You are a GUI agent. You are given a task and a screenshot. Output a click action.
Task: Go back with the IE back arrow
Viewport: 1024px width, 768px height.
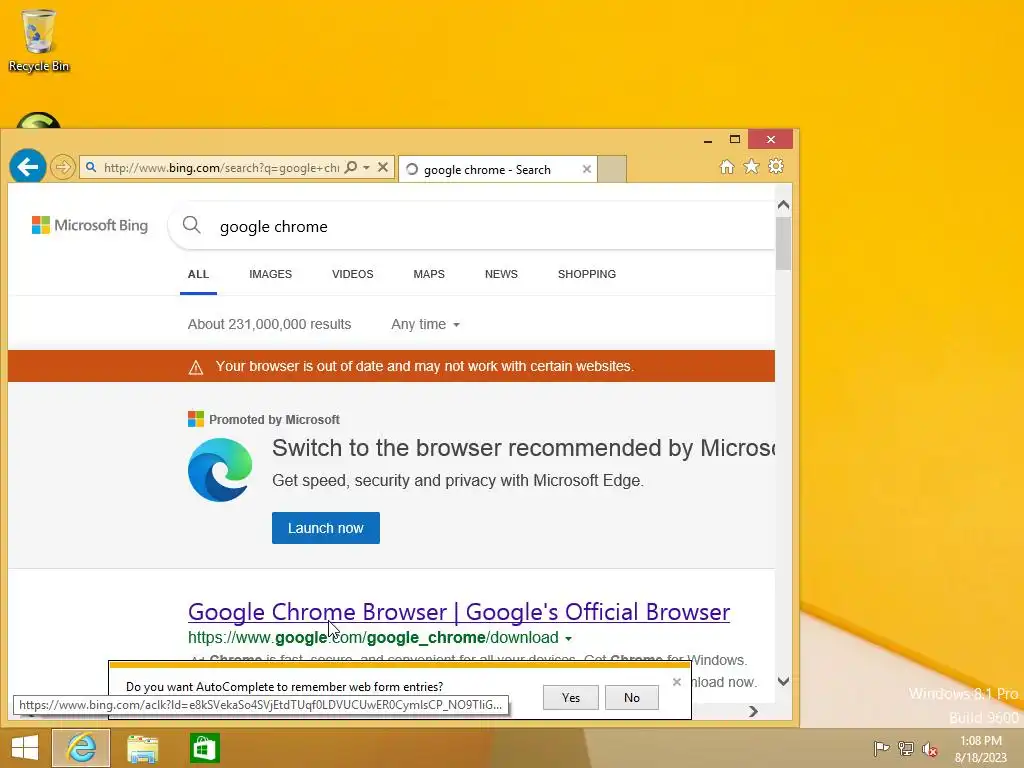(x=27, y=167)
